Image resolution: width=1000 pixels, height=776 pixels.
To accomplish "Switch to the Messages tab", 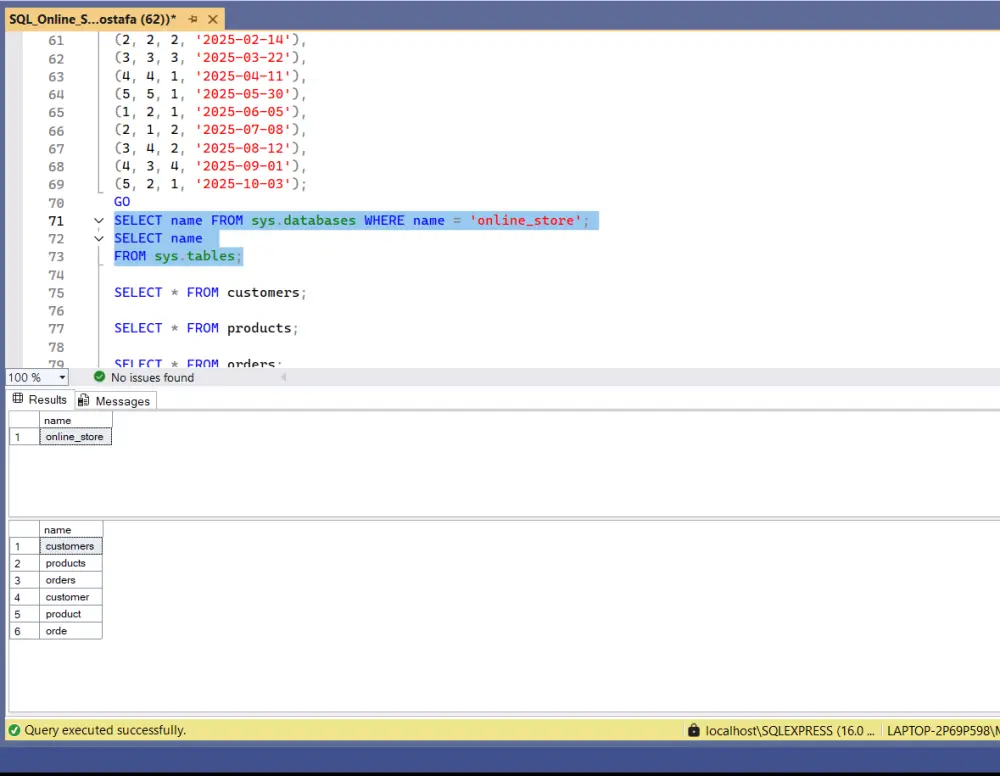I will click(x=122, y=401).
